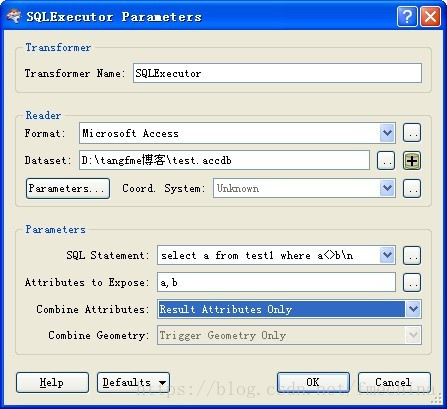Browse coordinate systems with ellipsis button
This screenshot has height=409, width=447.
[x=412, y=188]
